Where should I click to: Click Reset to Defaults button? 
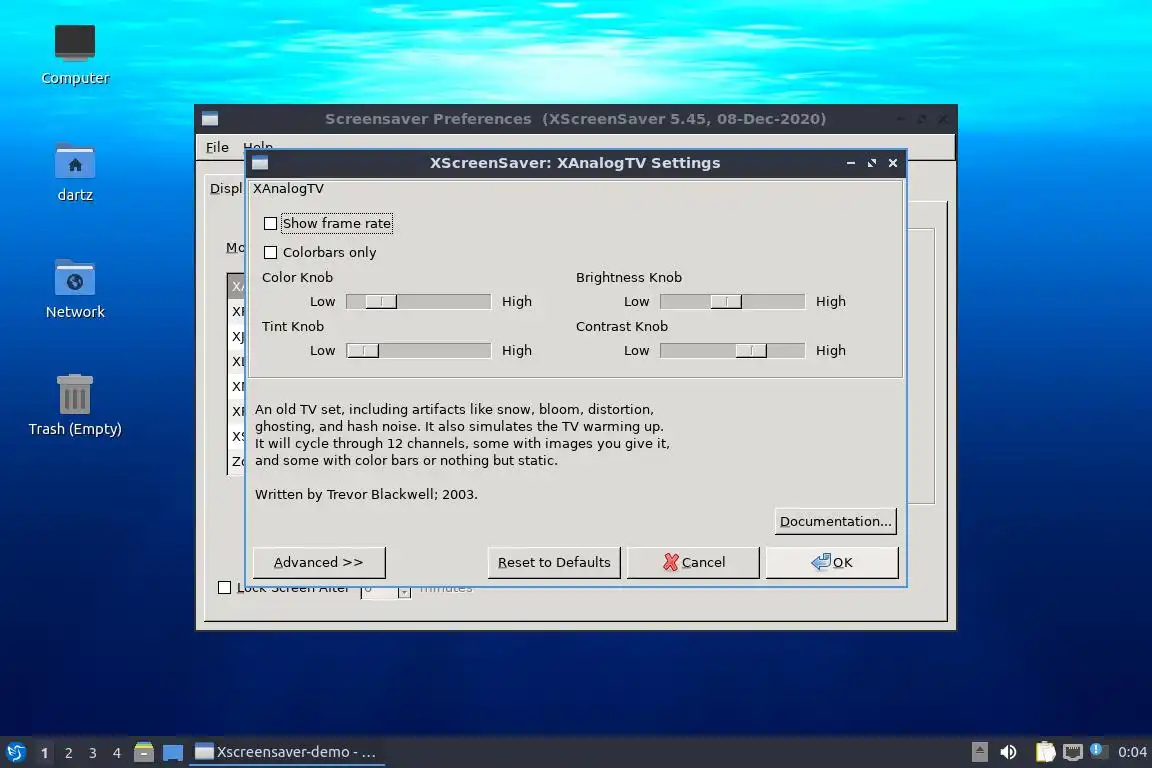554,562
